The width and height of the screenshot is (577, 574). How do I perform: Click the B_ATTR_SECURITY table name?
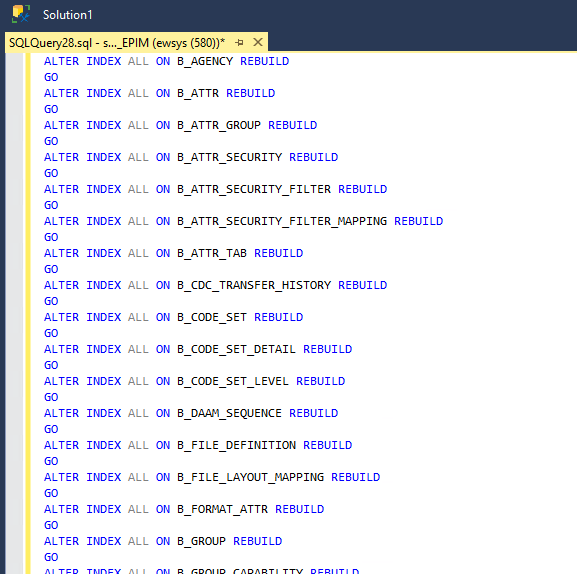[230, 157]
